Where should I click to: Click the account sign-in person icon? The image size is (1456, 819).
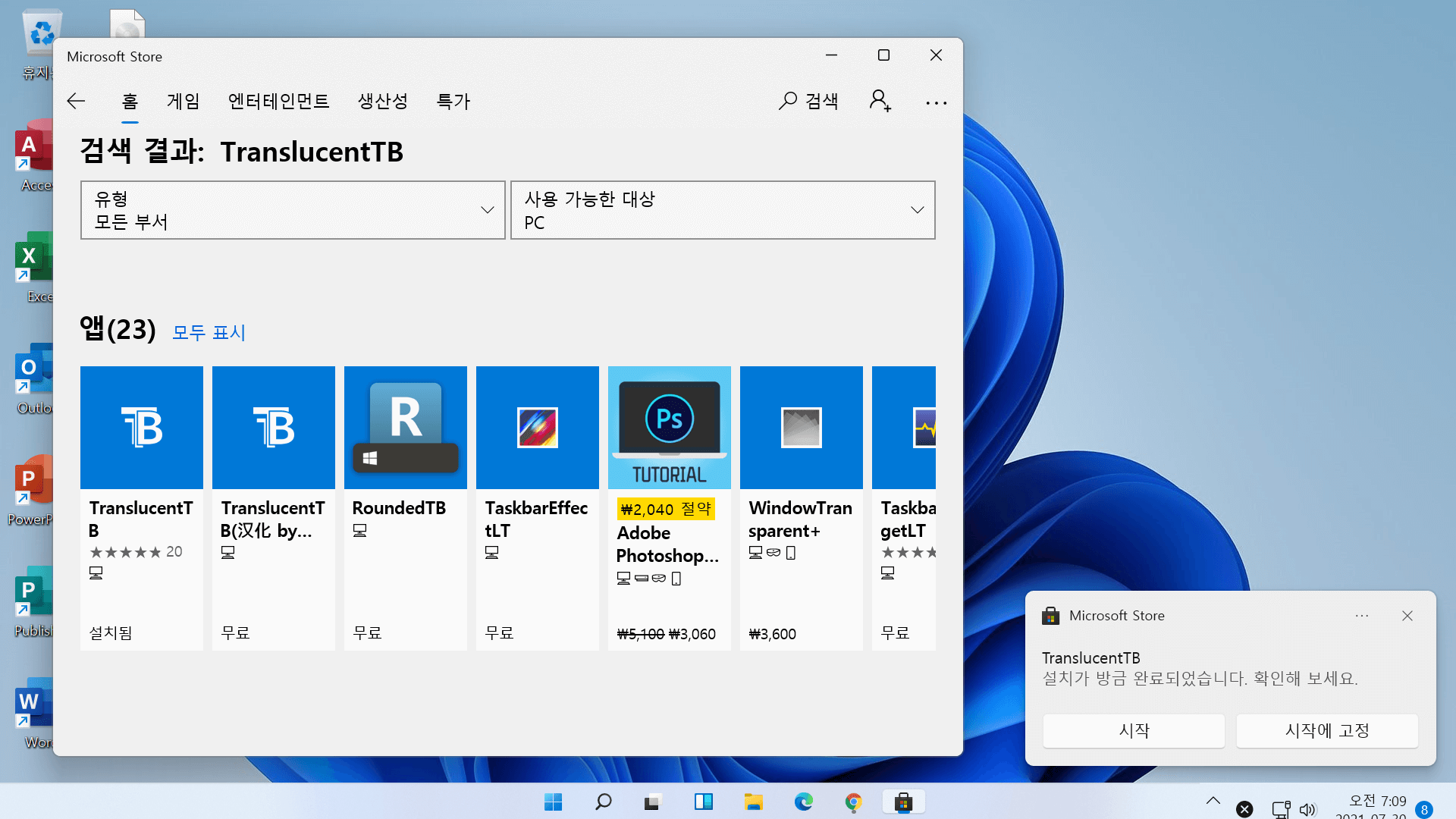coord(880,101)
